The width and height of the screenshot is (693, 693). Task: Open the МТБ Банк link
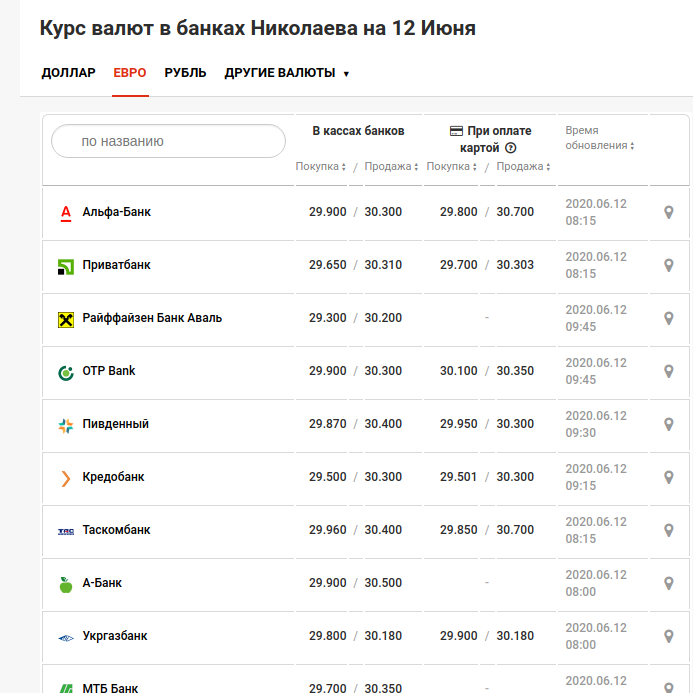tap(110, 688)
